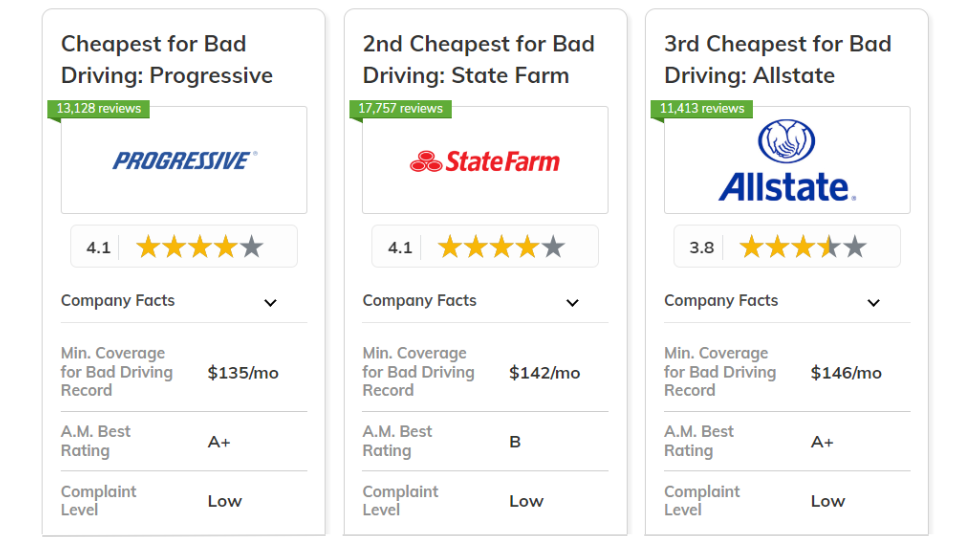Expand Company Facts chevron for Progressive

pos(270,303)
